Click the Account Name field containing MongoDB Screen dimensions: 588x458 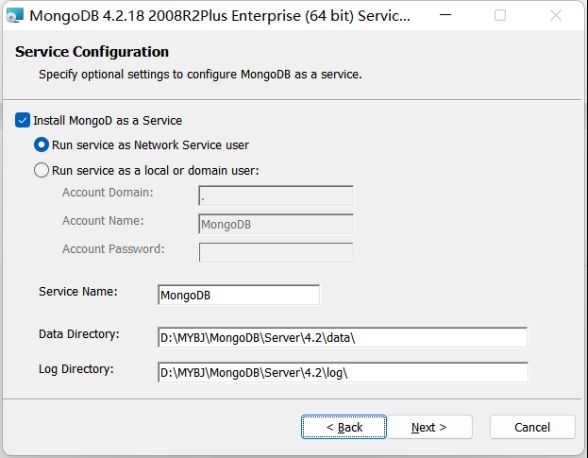(276, 224)
